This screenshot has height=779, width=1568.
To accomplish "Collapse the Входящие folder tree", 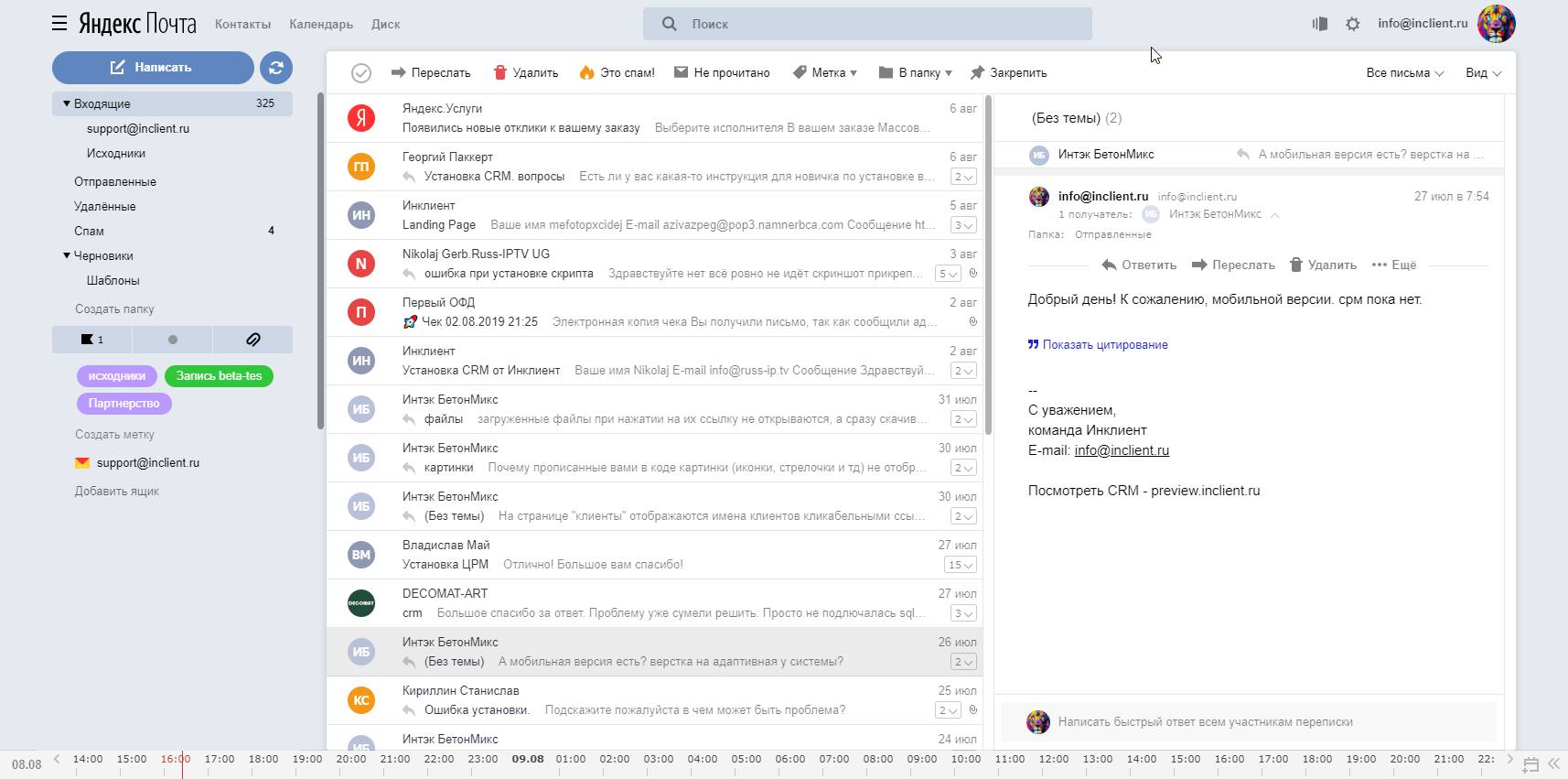I will [x=66, y=103].
